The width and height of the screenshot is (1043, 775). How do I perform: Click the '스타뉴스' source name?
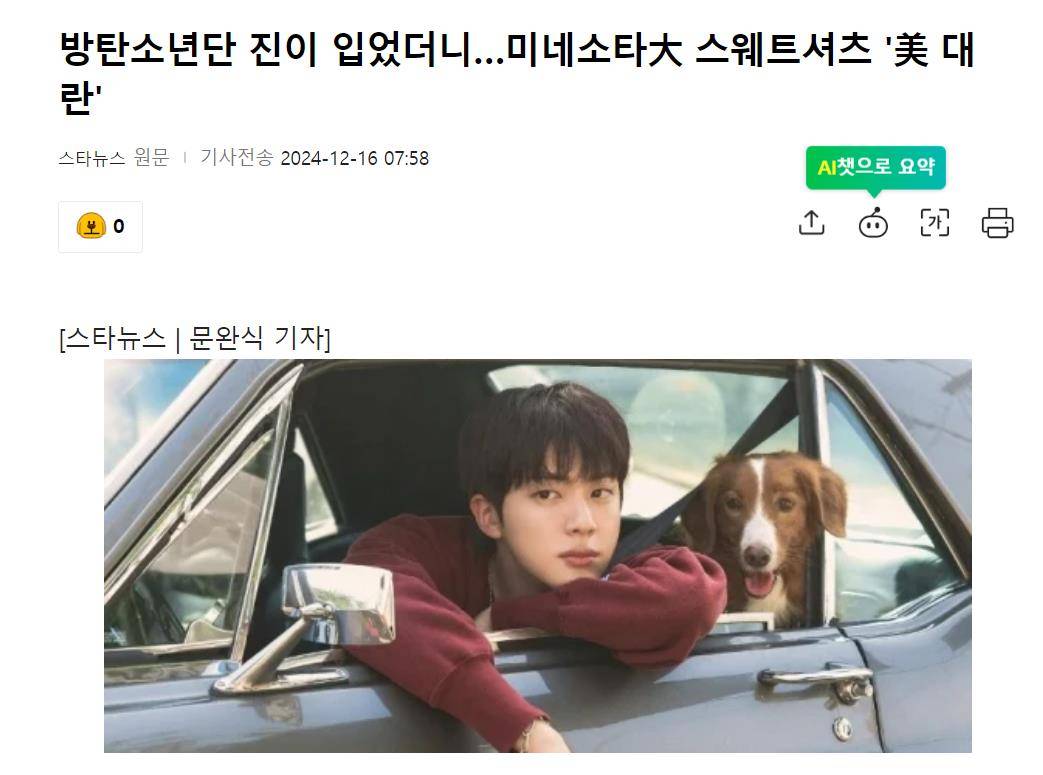[x=92, y=158]
